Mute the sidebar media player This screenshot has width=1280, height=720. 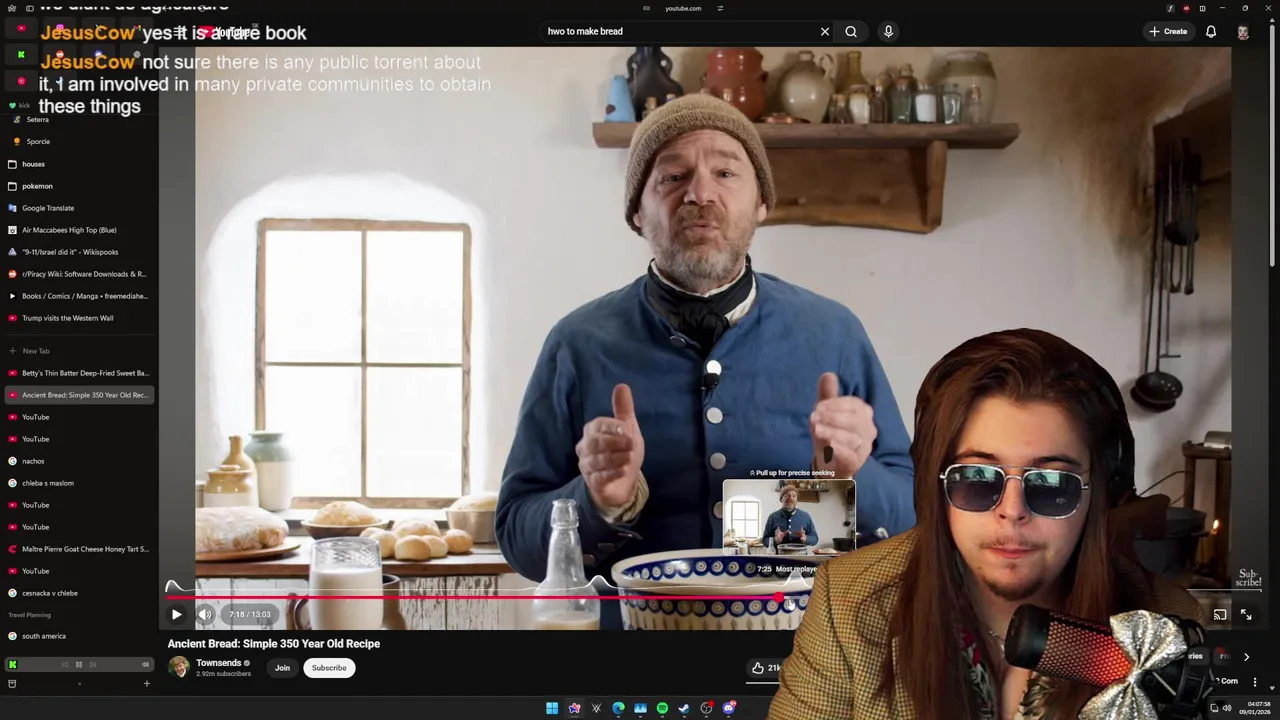145,664
